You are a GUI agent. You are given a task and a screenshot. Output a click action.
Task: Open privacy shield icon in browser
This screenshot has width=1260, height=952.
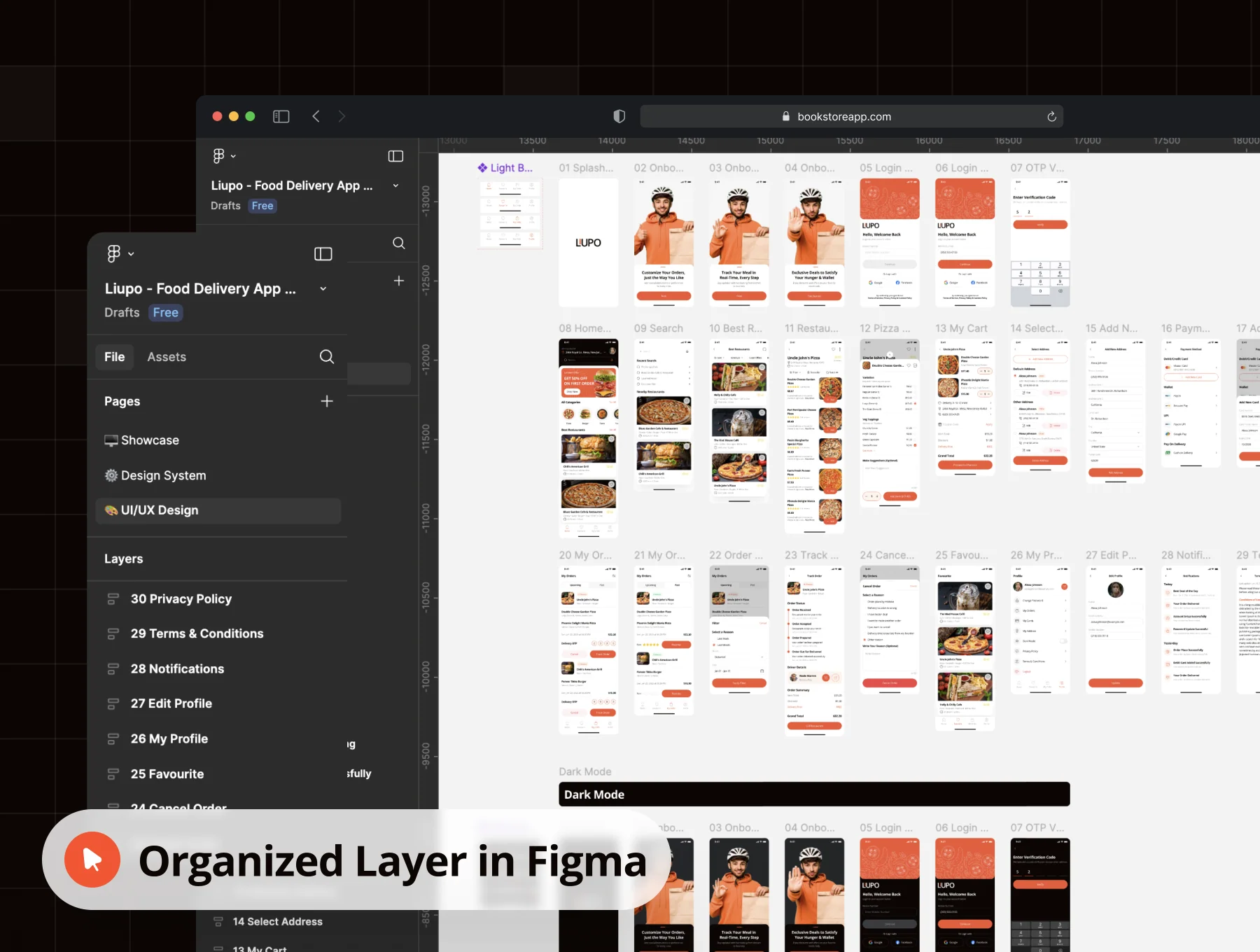[x=619, y=116]
